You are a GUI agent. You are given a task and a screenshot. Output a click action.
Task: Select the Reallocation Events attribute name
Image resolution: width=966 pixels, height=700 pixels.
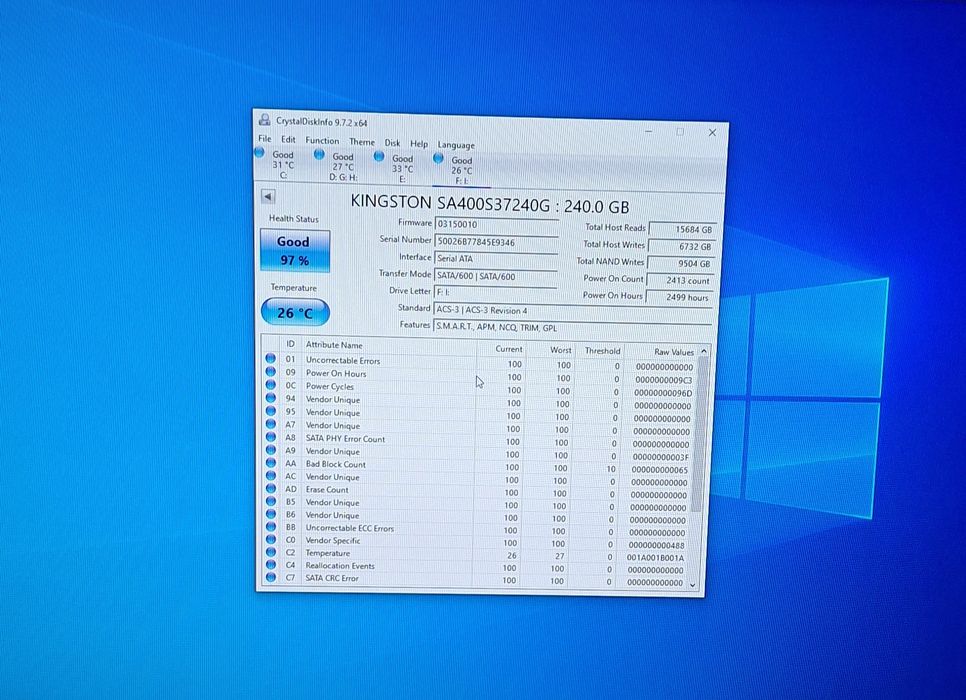[340, 566]
